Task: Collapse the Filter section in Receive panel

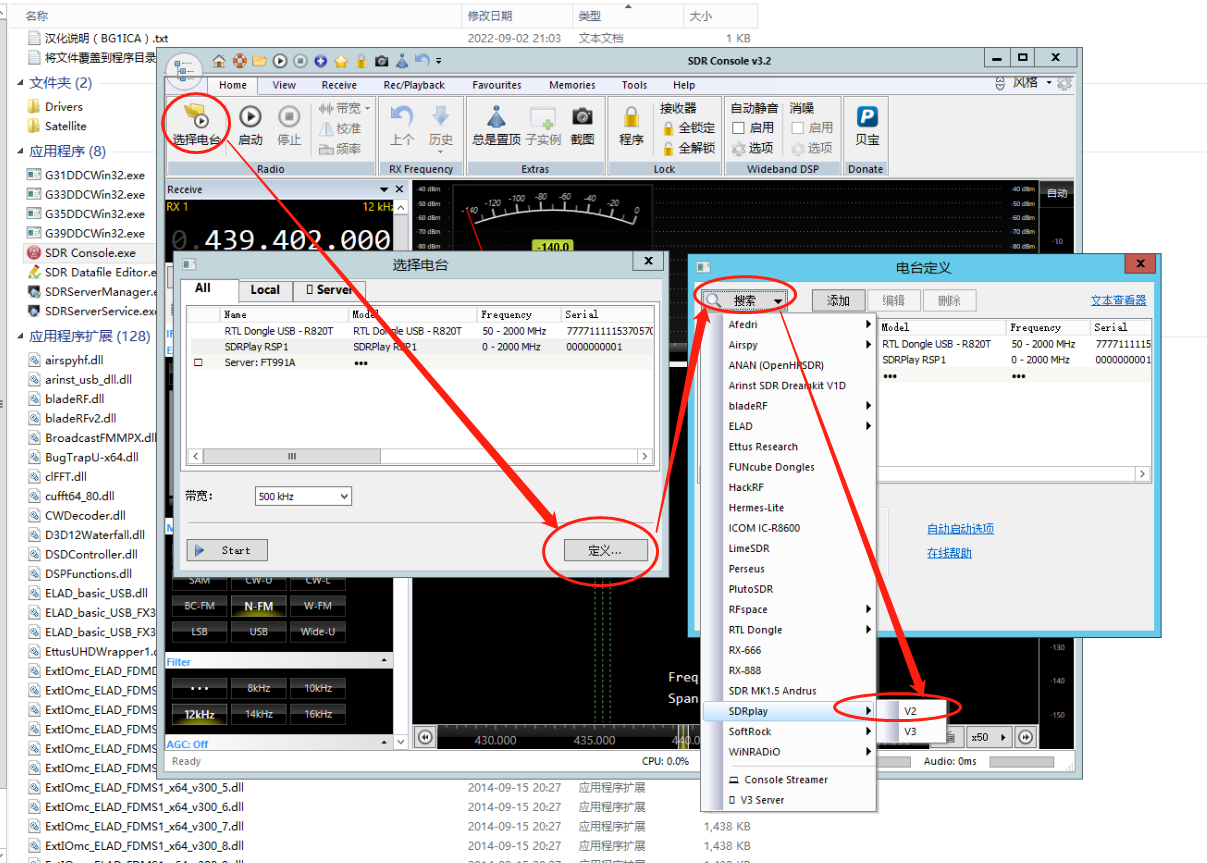Action: point(386,662)
